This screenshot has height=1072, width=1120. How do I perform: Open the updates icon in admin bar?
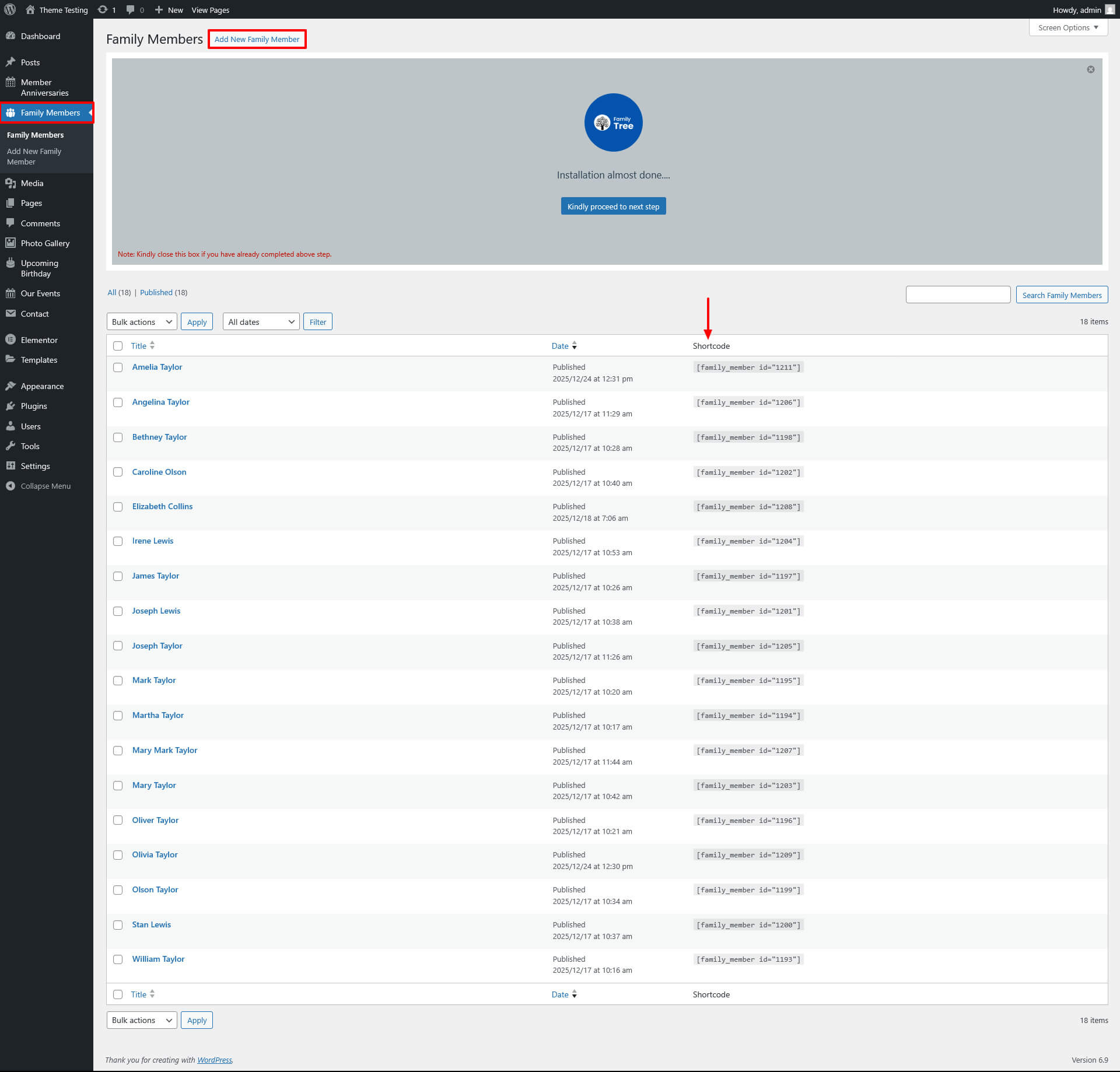[x=103, y=9]
